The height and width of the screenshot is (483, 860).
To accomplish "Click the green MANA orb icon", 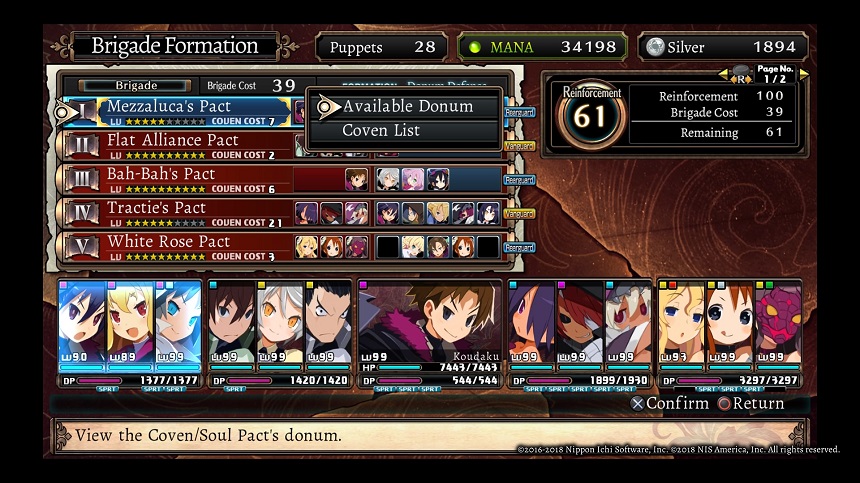I will [x=475, y=48].
